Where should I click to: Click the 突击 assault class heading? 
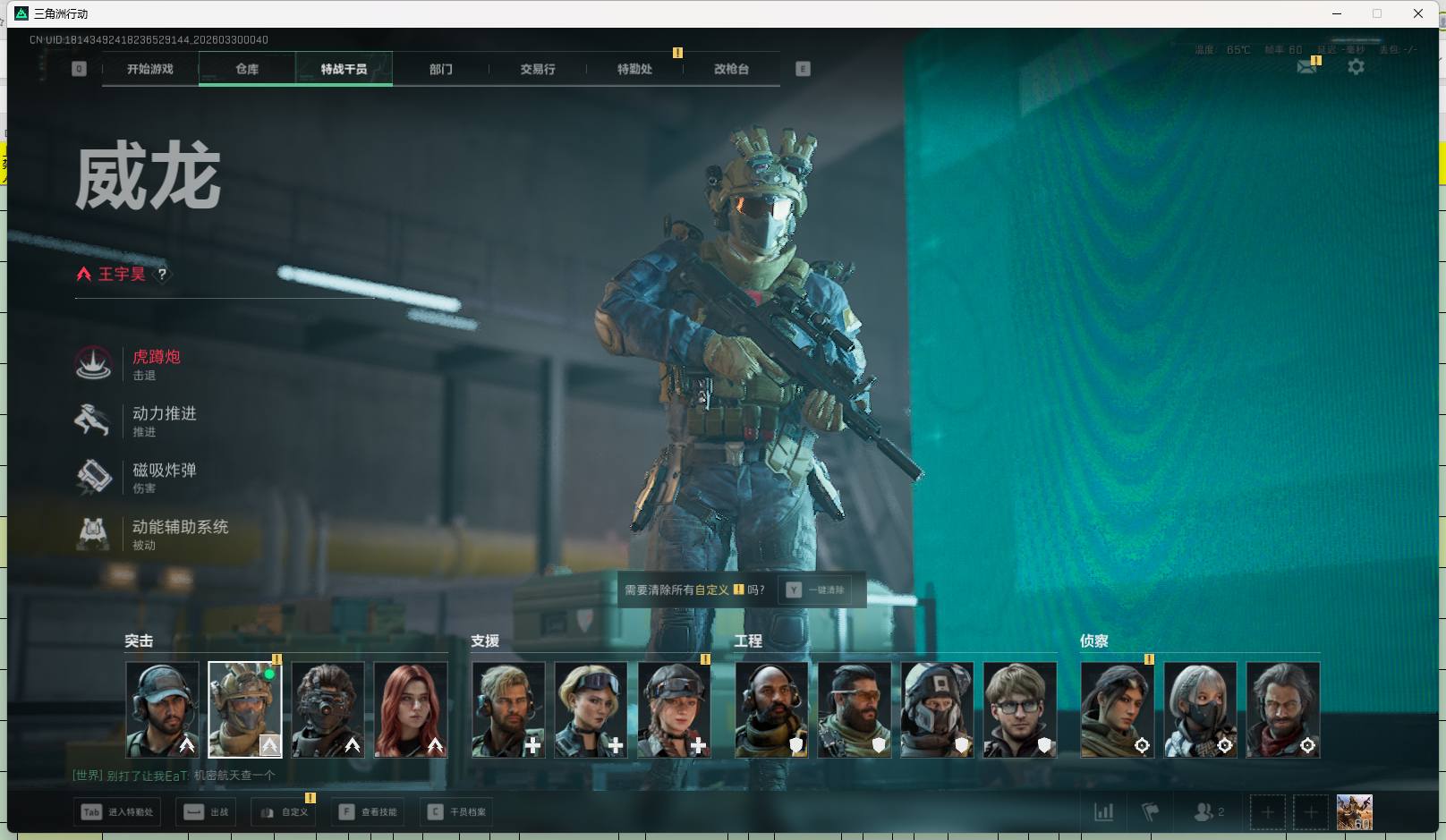(x=139, y=641)
